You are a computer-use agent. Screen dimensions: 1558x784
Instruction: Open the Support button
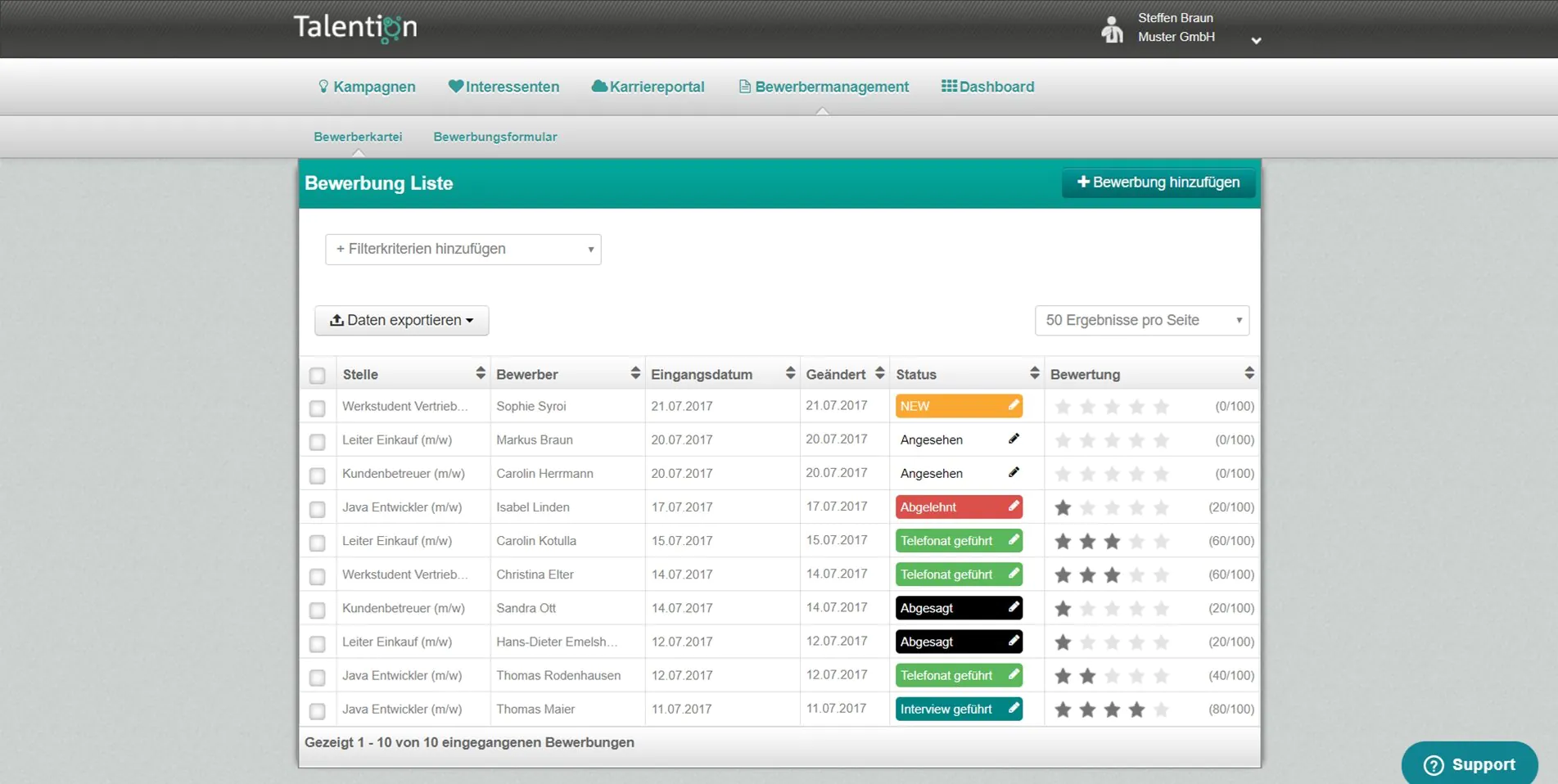(x=1470, y=764)
